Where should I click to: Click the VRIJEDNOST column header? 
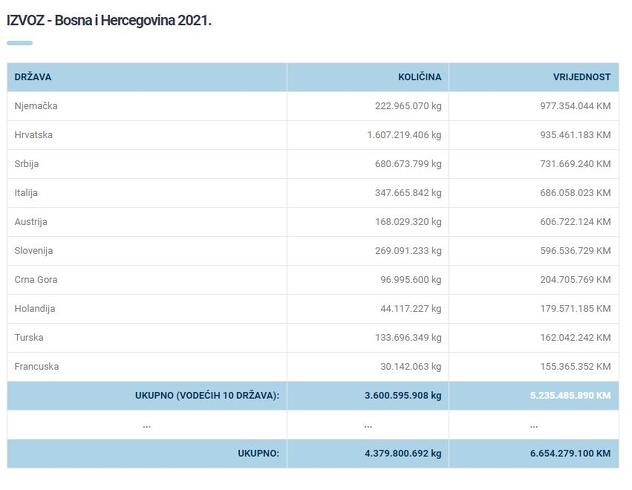point(581,76)
